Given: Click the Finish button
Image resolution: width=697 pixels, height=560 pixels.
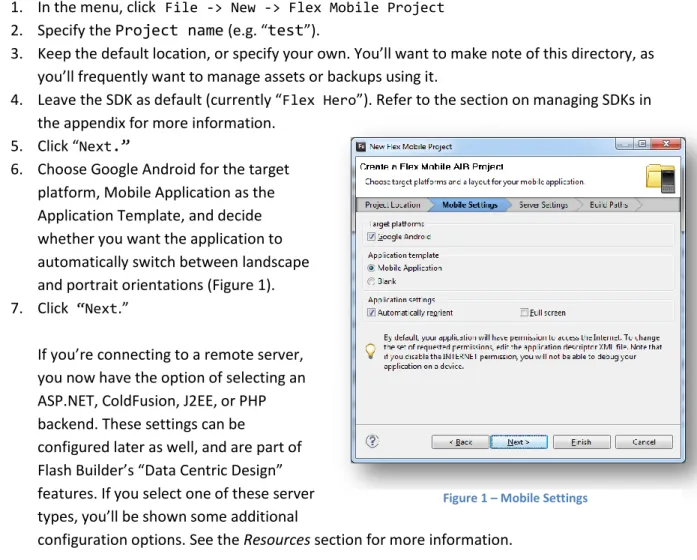Looking at the screenshot, I should 581,442.
